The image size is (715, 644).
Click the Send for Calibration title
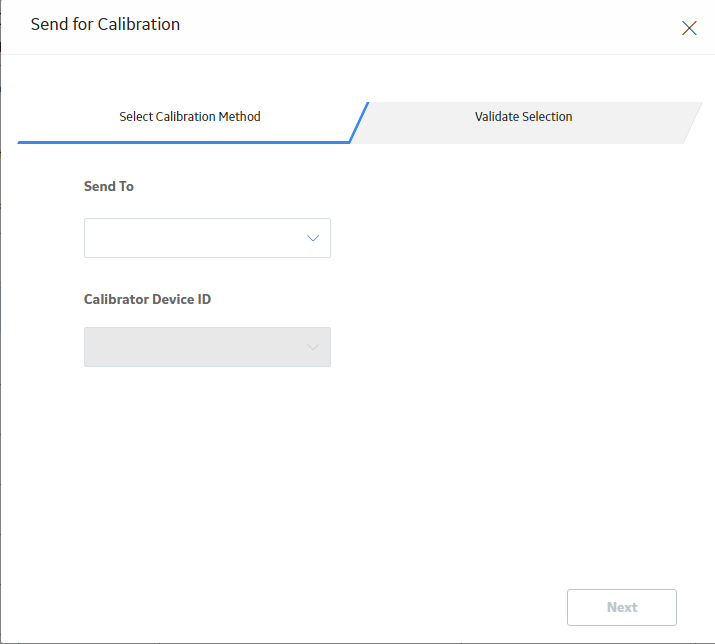point(105,24)
